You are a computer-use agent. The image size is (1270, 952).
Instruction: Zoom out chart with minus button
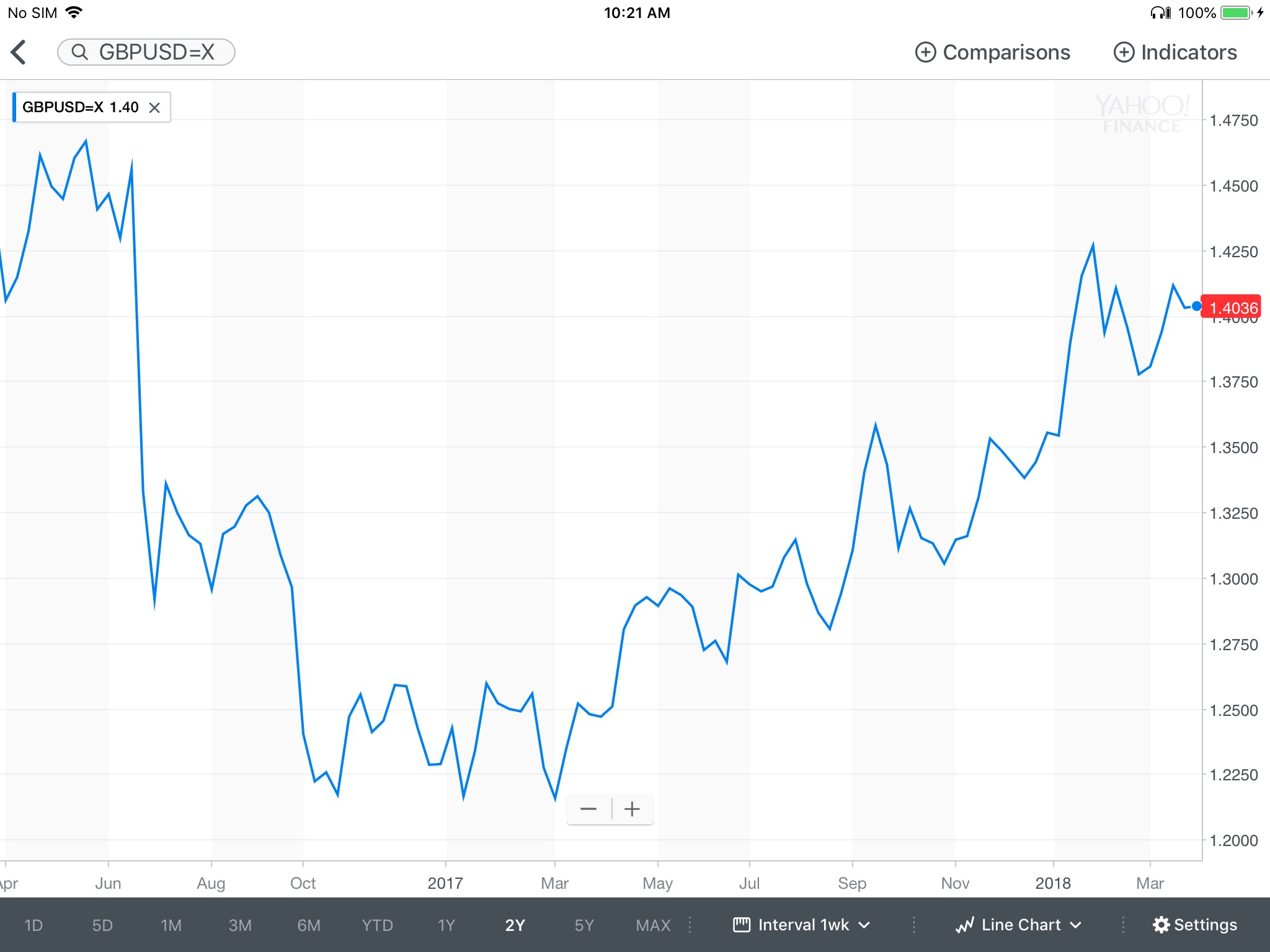click(588, 809)
